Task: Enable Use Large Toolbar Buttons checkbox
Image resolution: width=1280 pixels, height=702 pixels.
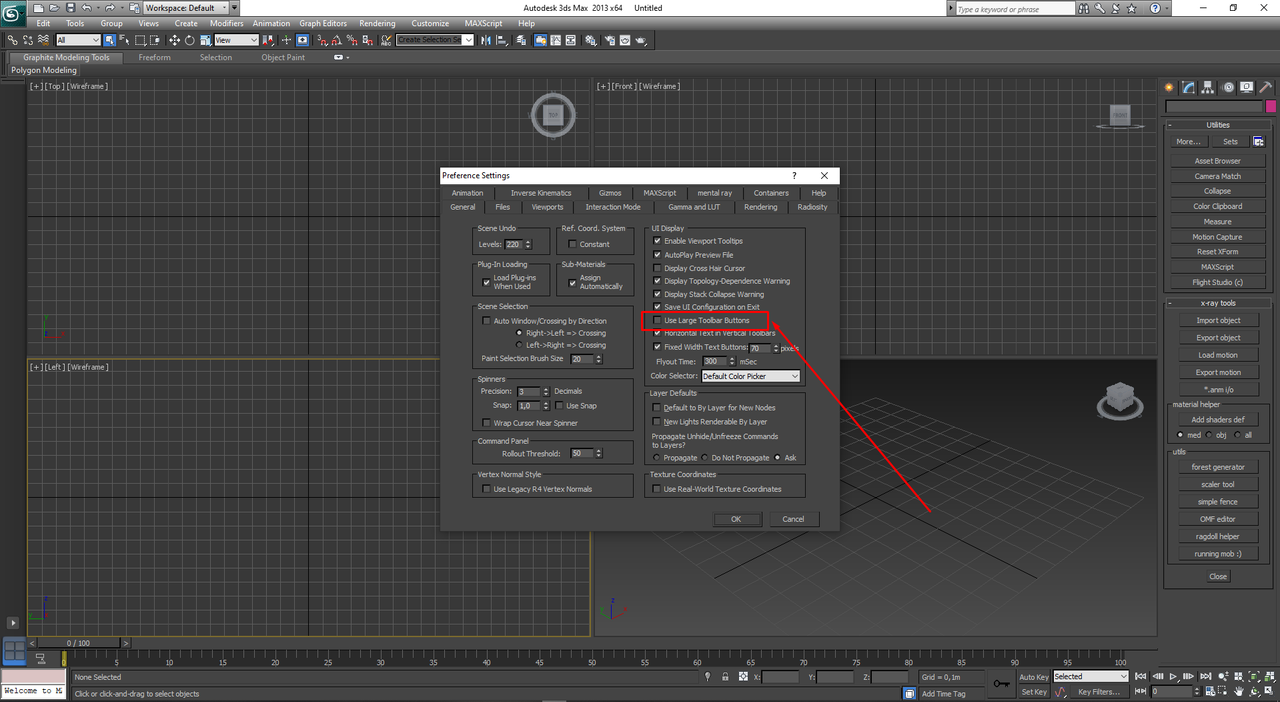Action: point(657,320)
